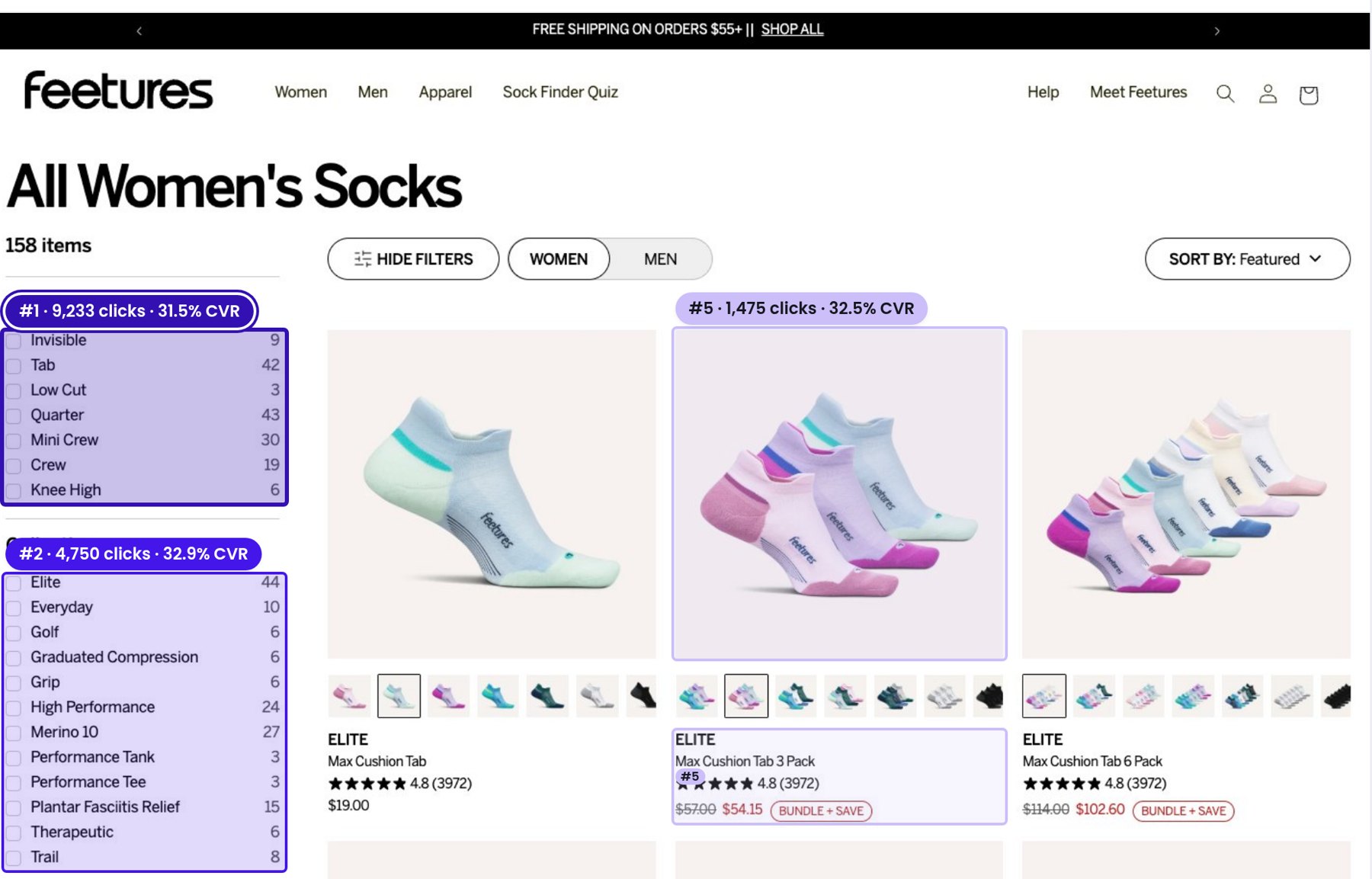Switch to the MEN toggle tab
Viewport: 1372px width, 879px height.
click(660, 259)
